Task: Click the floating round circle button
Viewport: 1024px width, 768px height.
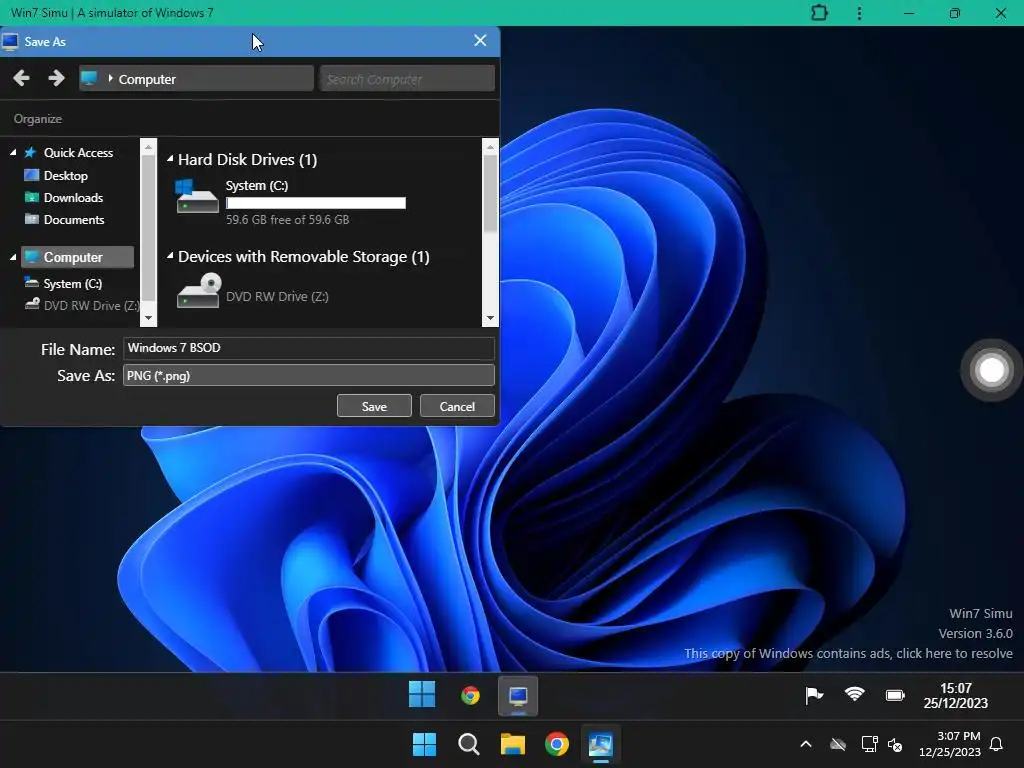Action: (x=991, y=370)
